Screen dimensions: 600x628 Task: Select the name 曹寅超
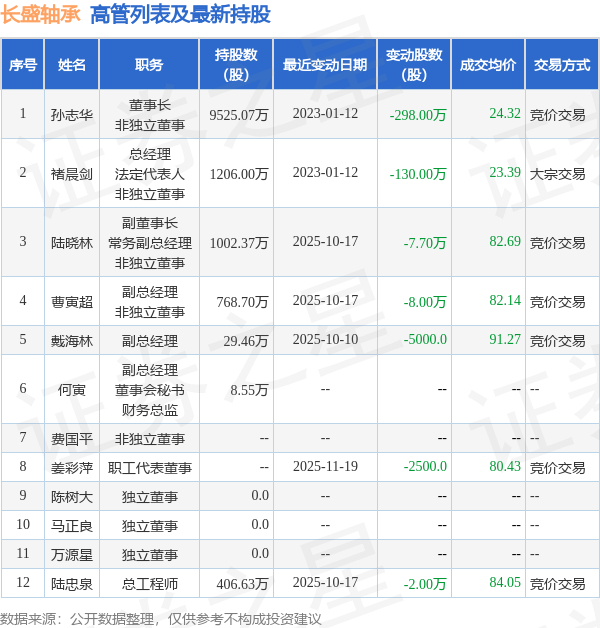[72, 302]
